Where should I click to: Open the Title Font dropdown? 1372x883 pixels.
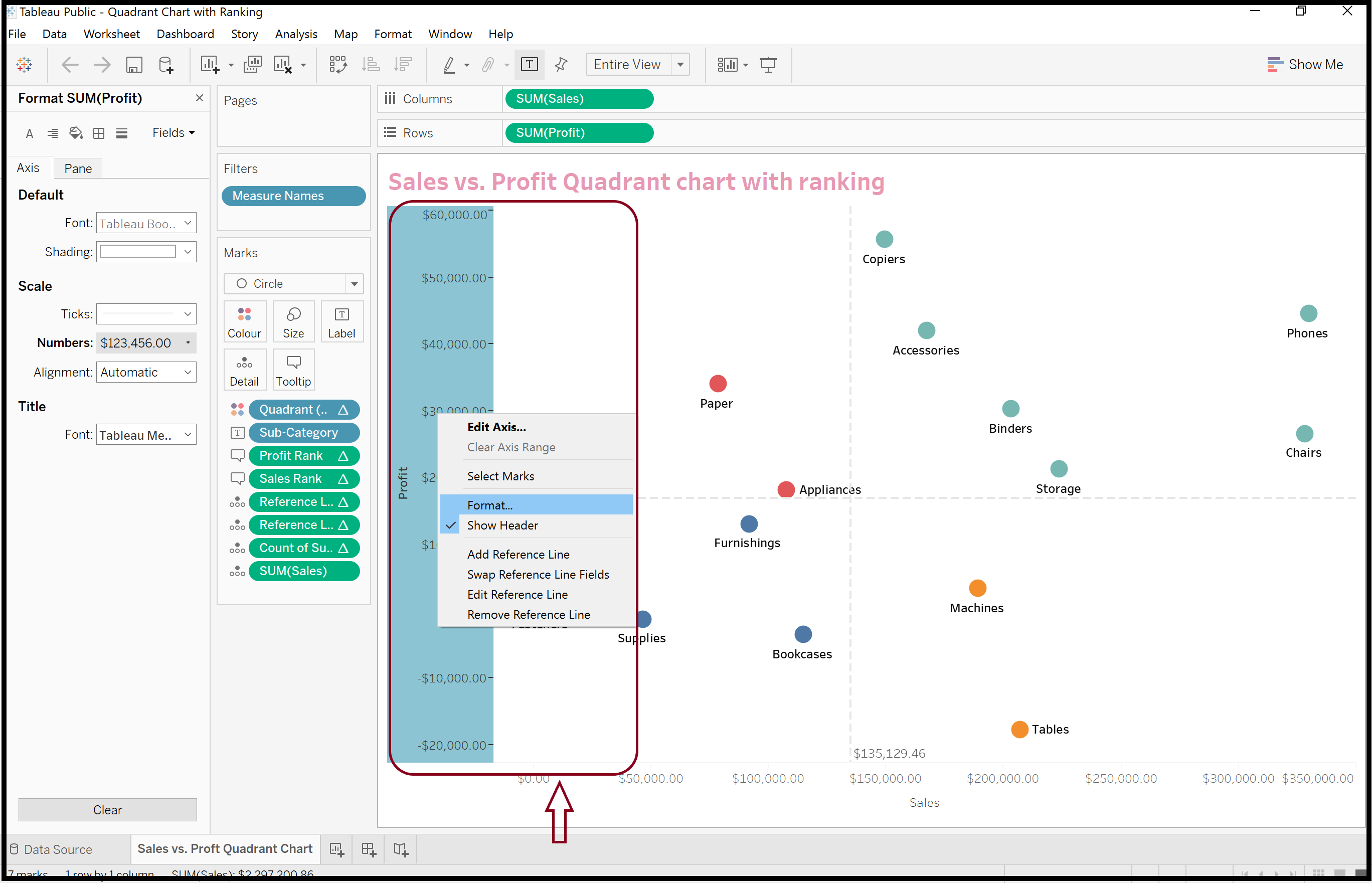[x=146, y=435]
